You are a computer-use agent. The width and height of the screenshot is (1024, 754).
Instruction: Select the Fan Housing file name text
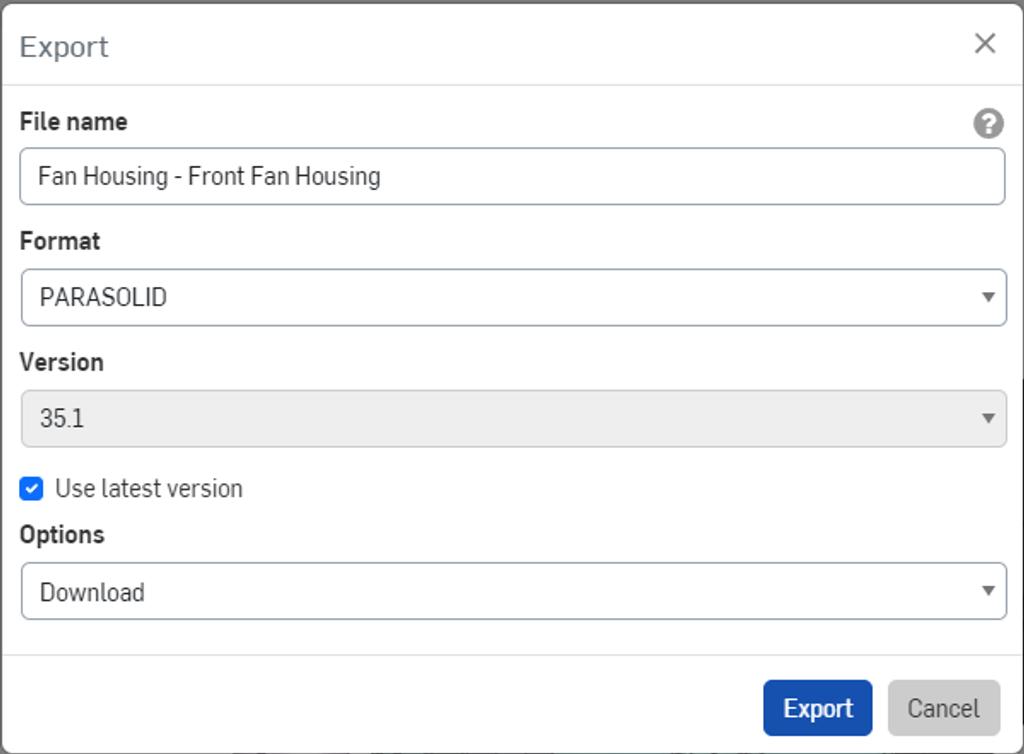210,176
